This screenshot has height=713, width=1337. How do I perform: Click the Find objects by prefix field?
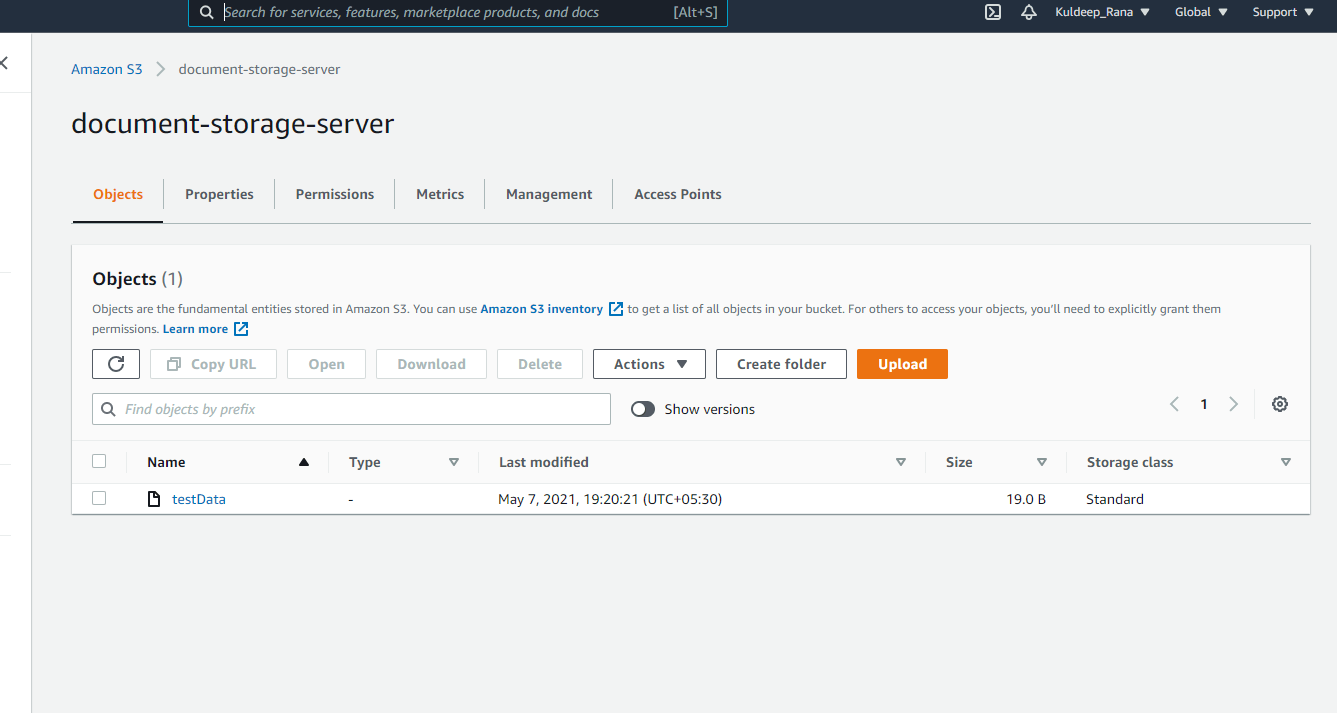351,409
